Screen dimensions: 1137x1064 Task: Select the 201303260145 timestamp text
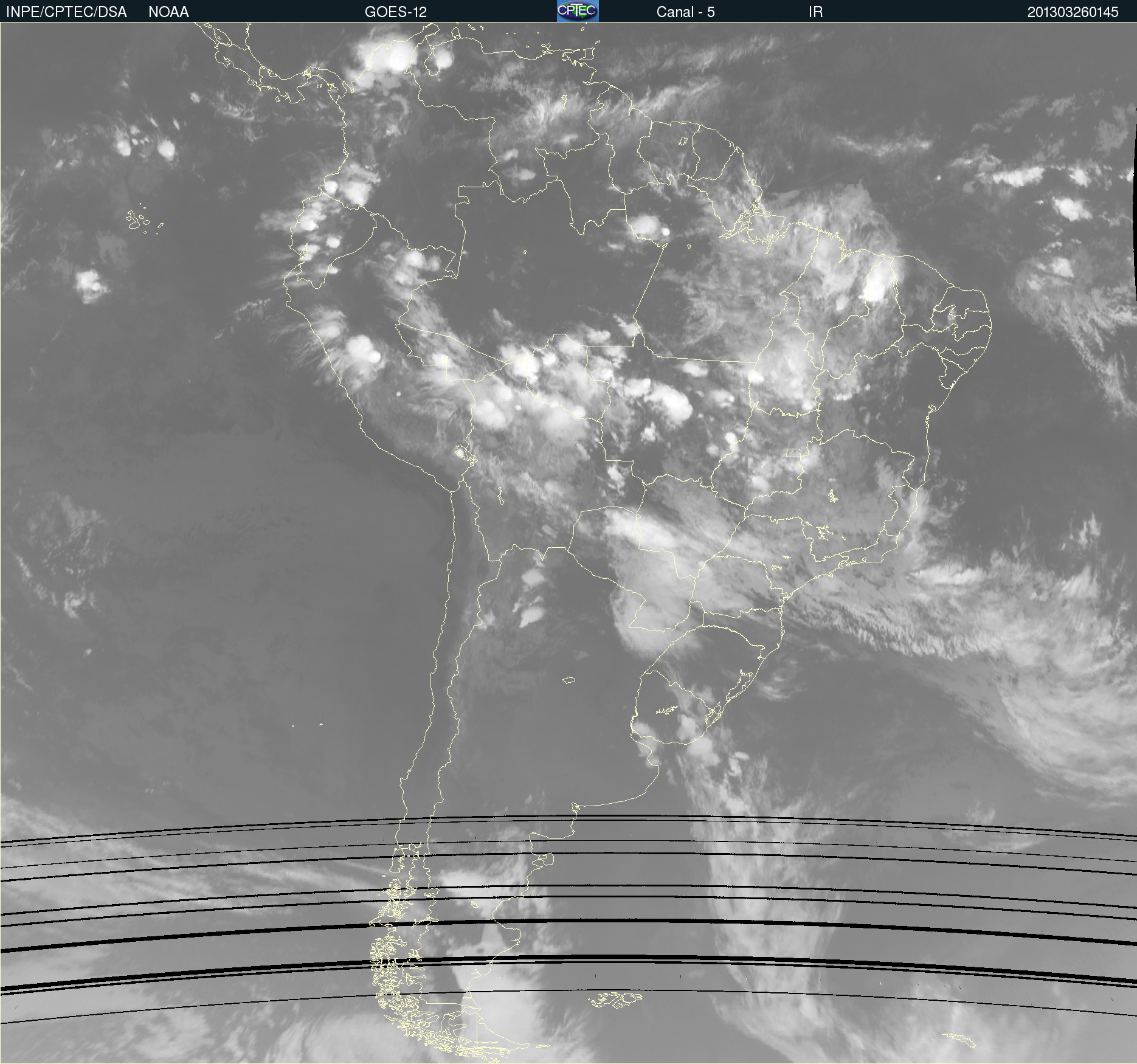1073,12
